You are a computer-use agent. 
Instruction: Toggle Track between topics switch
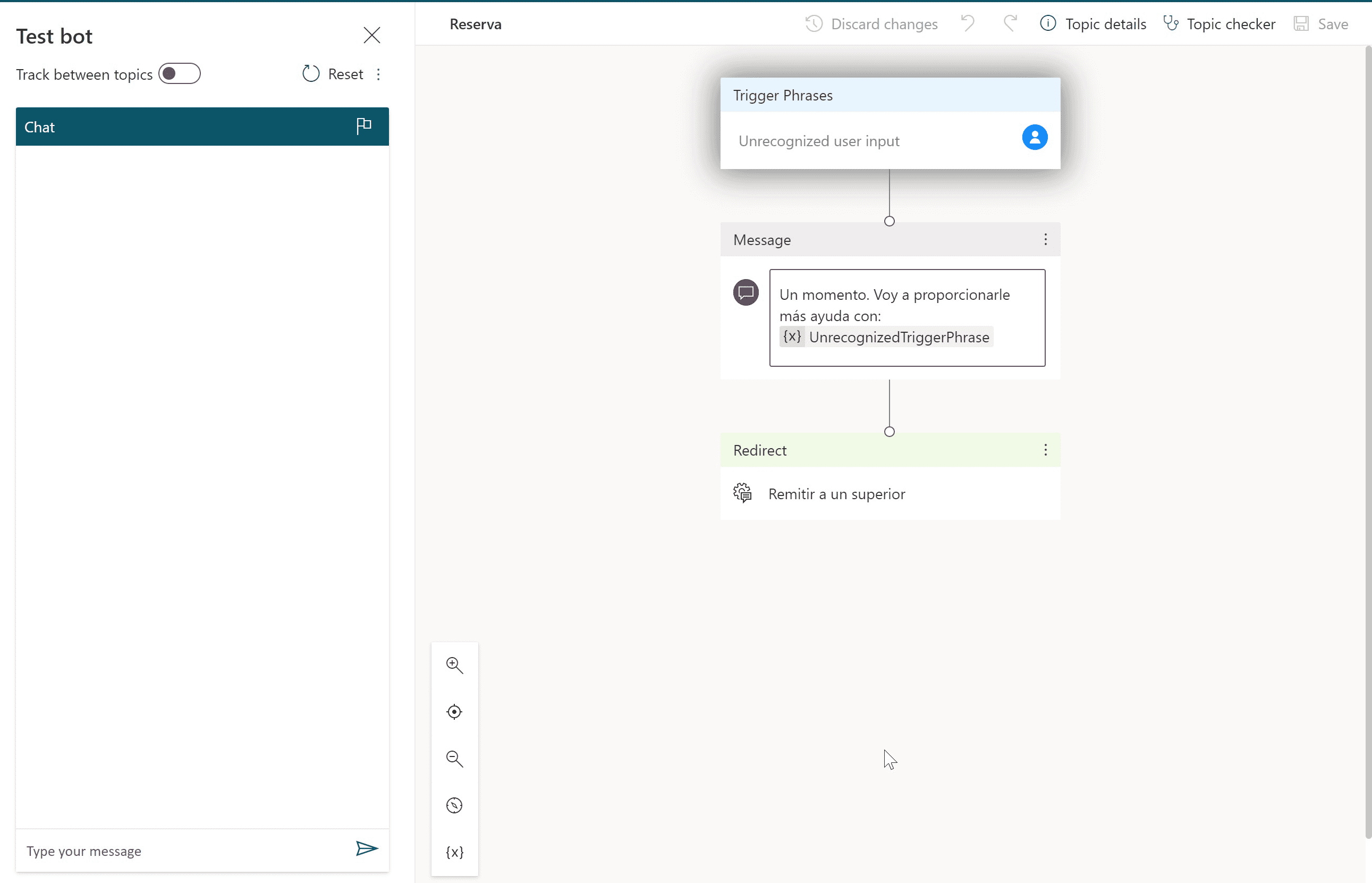coord(180,74)
